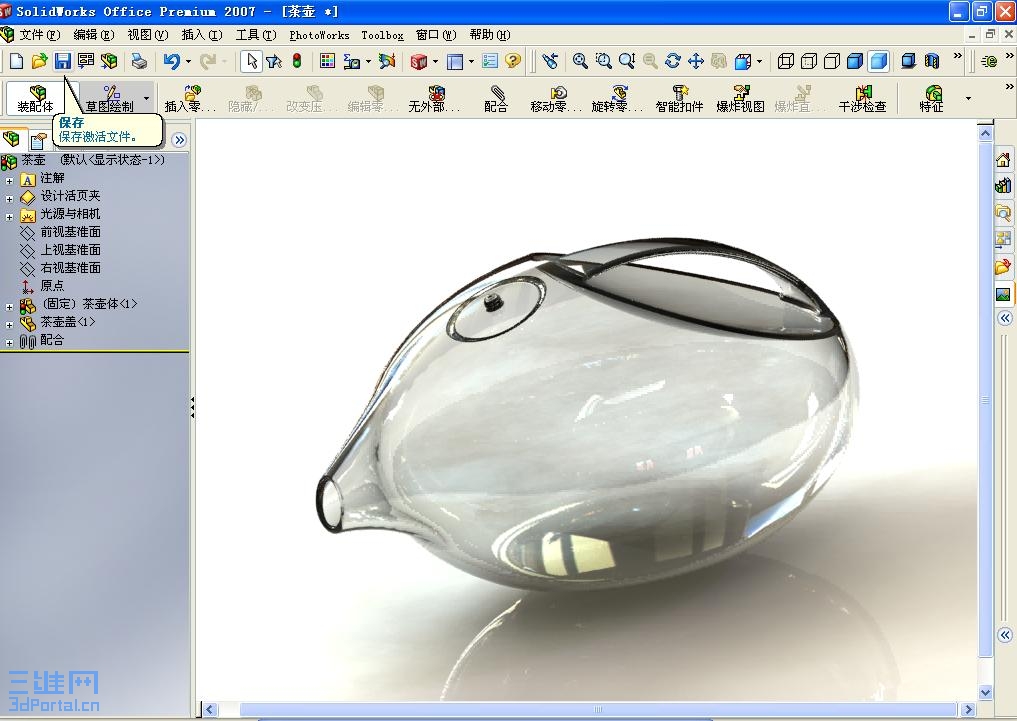Click the 配合 mate button
This screenshot has width=1017, height=721.
click(496, 99)
